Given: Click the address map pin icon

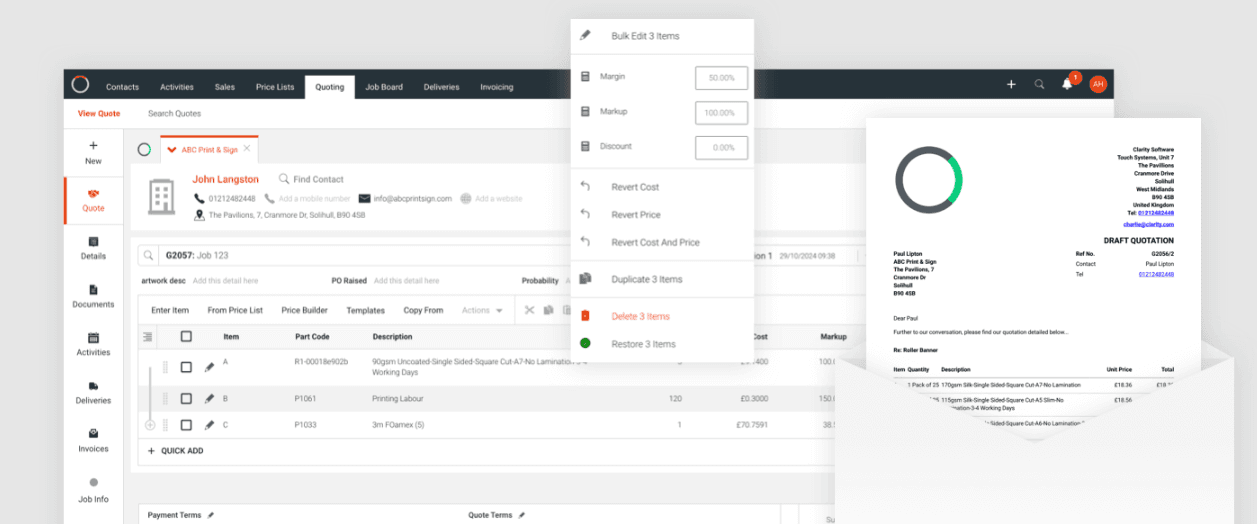Looking at the screenshot, I should (x=199, y=214).
